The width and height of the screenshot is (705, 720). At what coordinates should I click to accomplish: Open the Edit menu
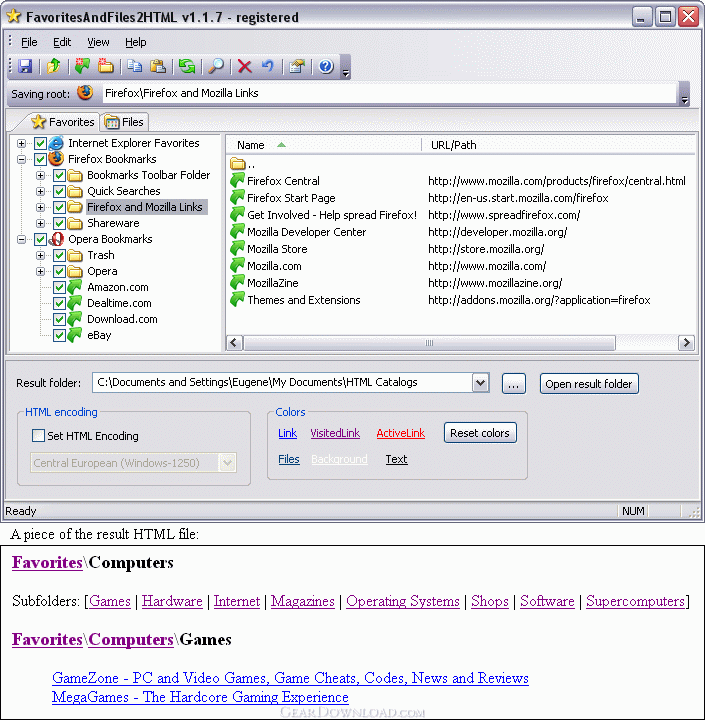pyautogui.click(x=62, y=42)
